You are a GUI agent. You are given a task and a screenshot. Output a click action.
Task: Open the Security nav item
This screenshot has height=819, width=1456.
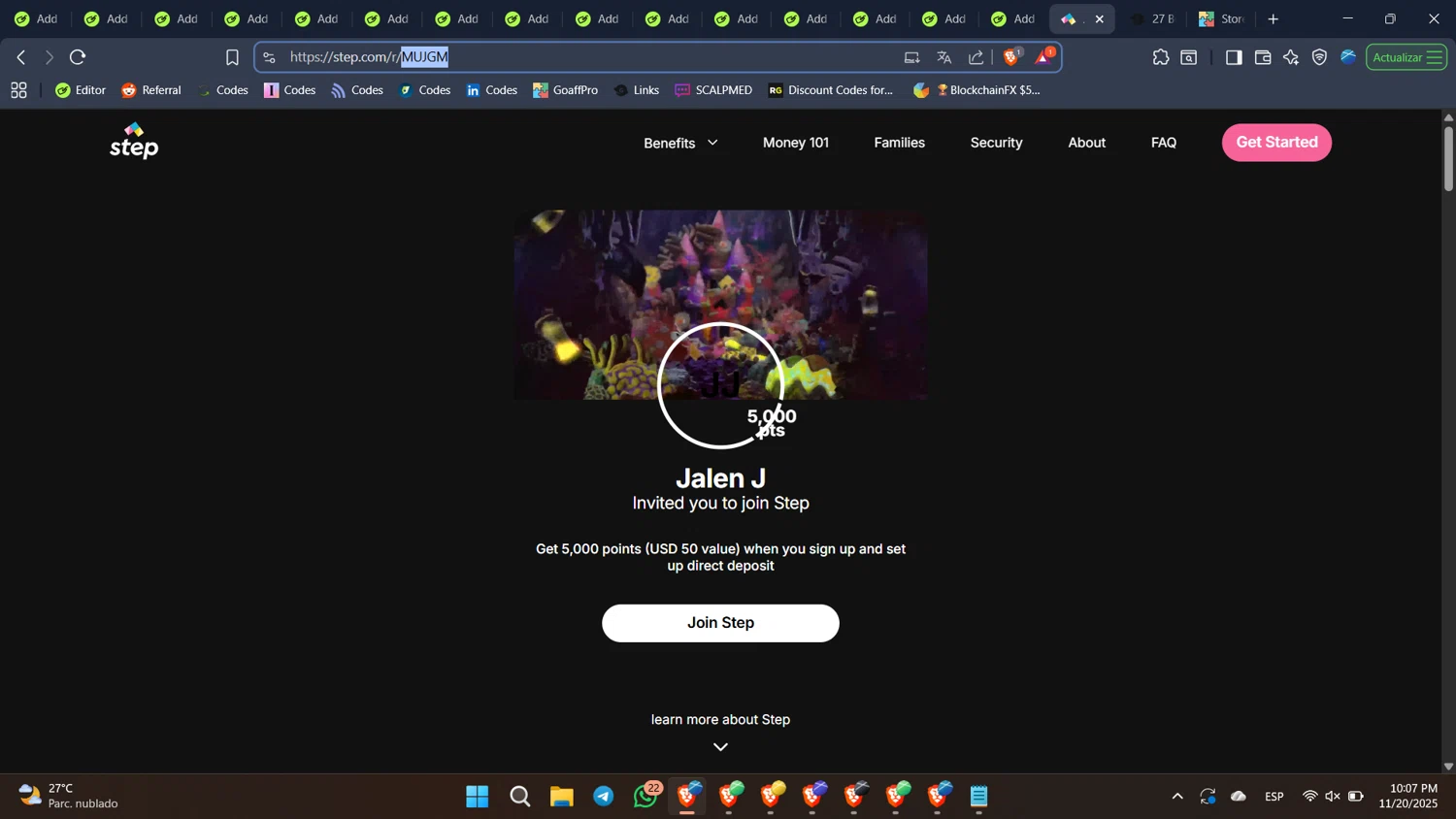pos(997,143)
